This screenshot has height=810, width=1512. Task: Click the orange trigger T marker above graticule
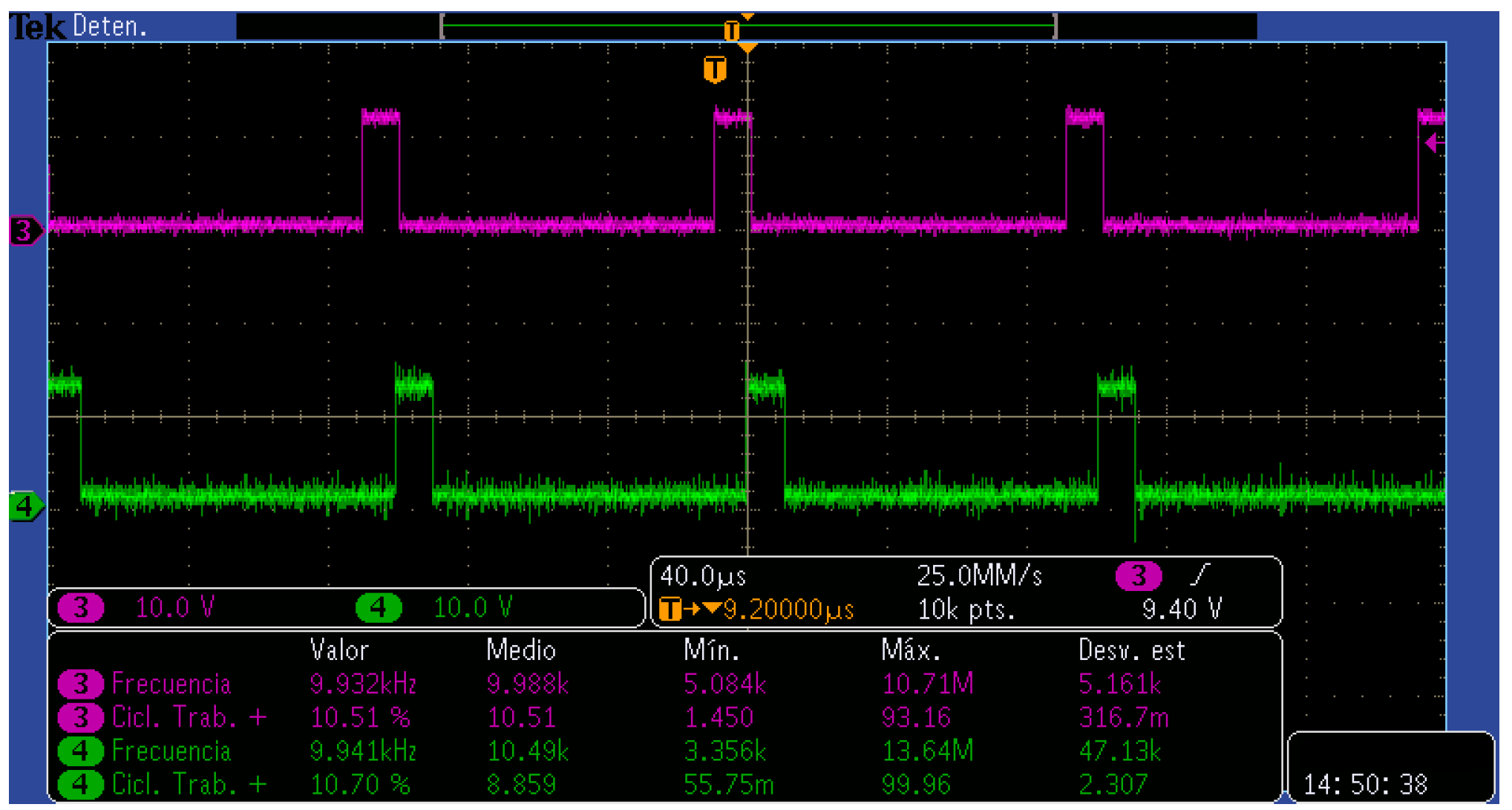tap(716, 69)
